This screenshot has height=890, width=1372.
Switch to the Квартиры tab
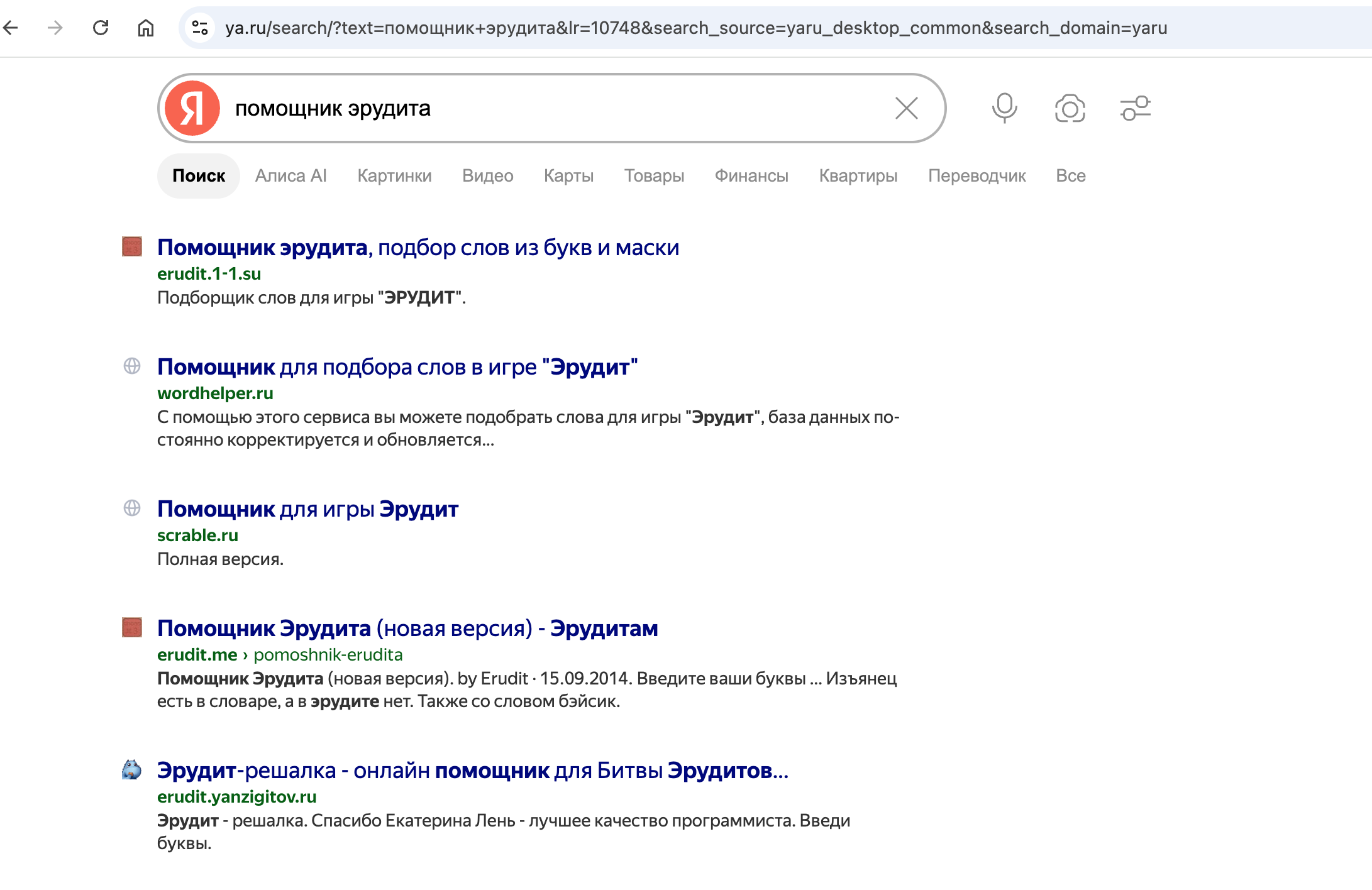click(x=858, y=176)
